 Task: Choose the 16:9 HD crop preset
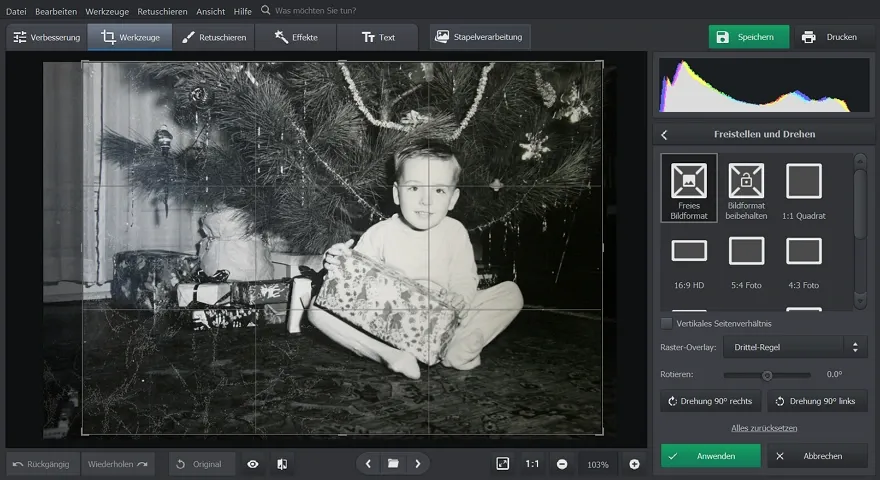[x=689, y=264]
